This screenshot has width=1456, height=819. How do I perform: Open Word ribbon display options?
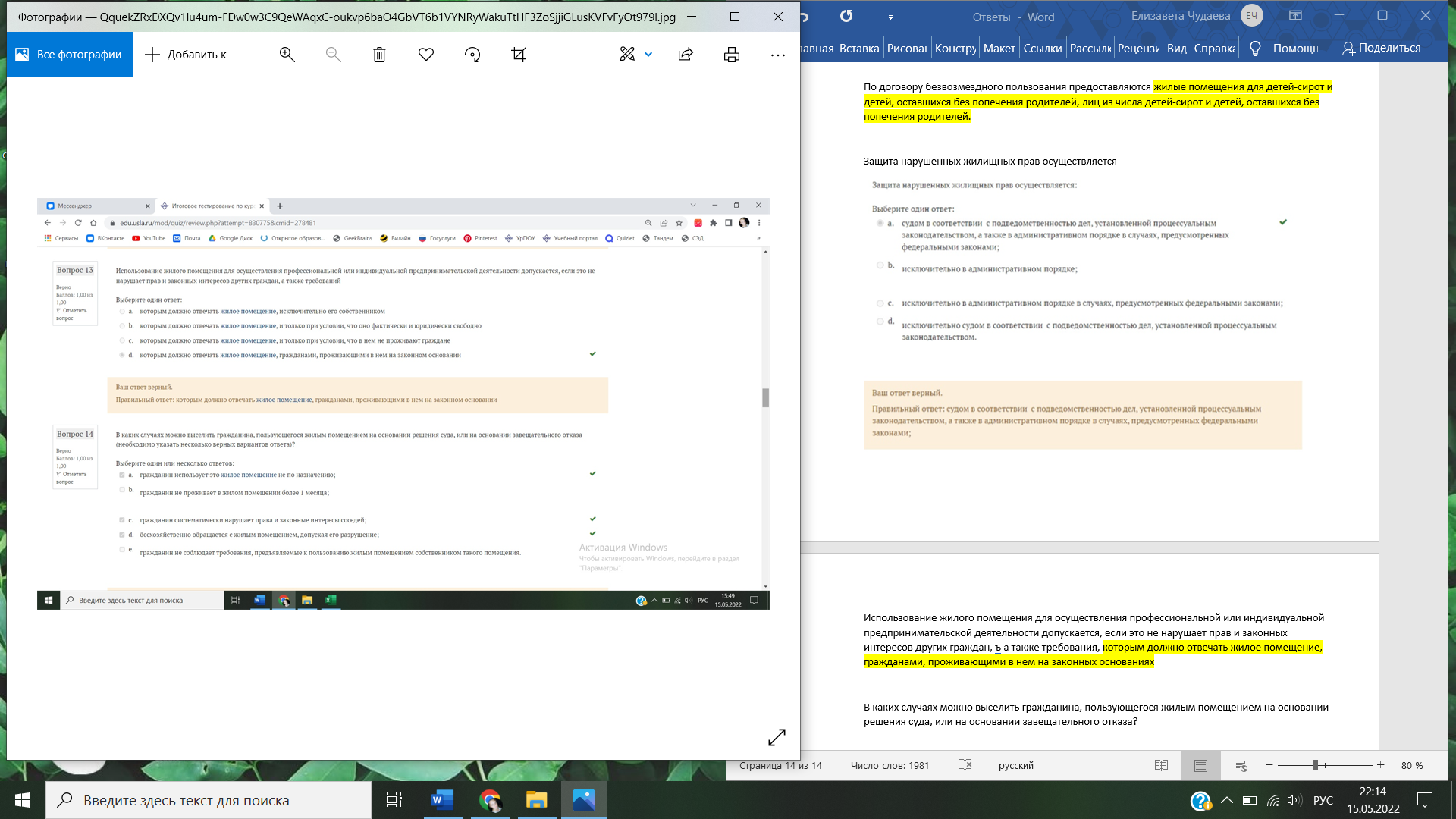[x=1295, y=16]
